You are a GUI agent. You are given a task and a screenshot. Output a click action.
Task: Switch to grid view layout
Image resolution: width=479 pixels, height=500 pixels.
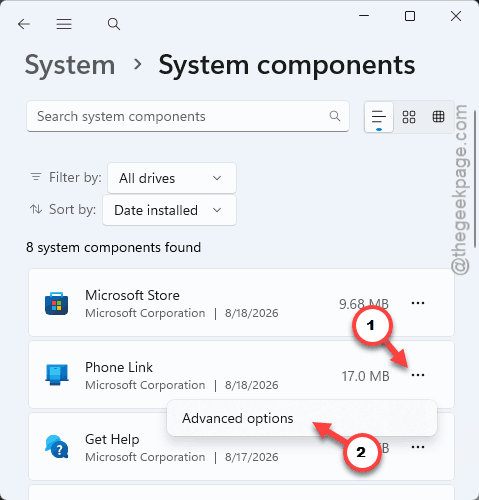click(409, 117)
